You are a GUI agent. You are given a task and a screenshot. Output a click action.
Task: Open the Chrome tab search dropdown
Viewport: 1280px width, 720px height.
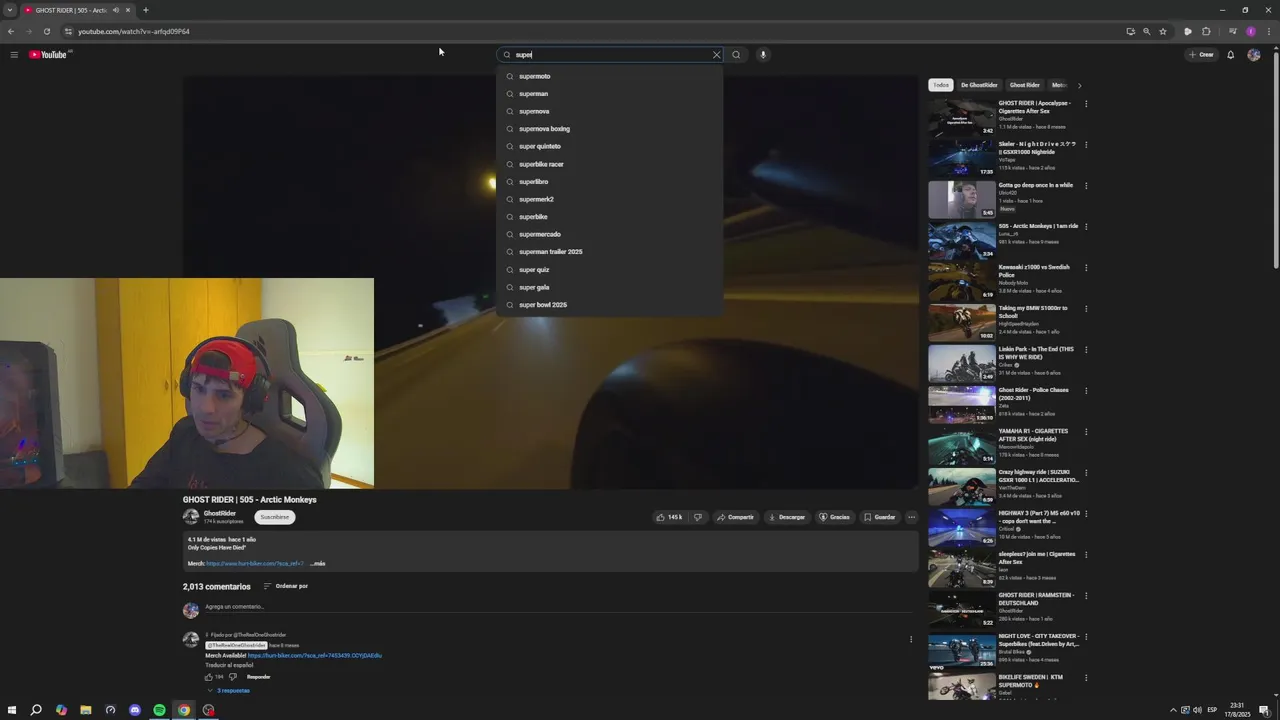[9, 10]
